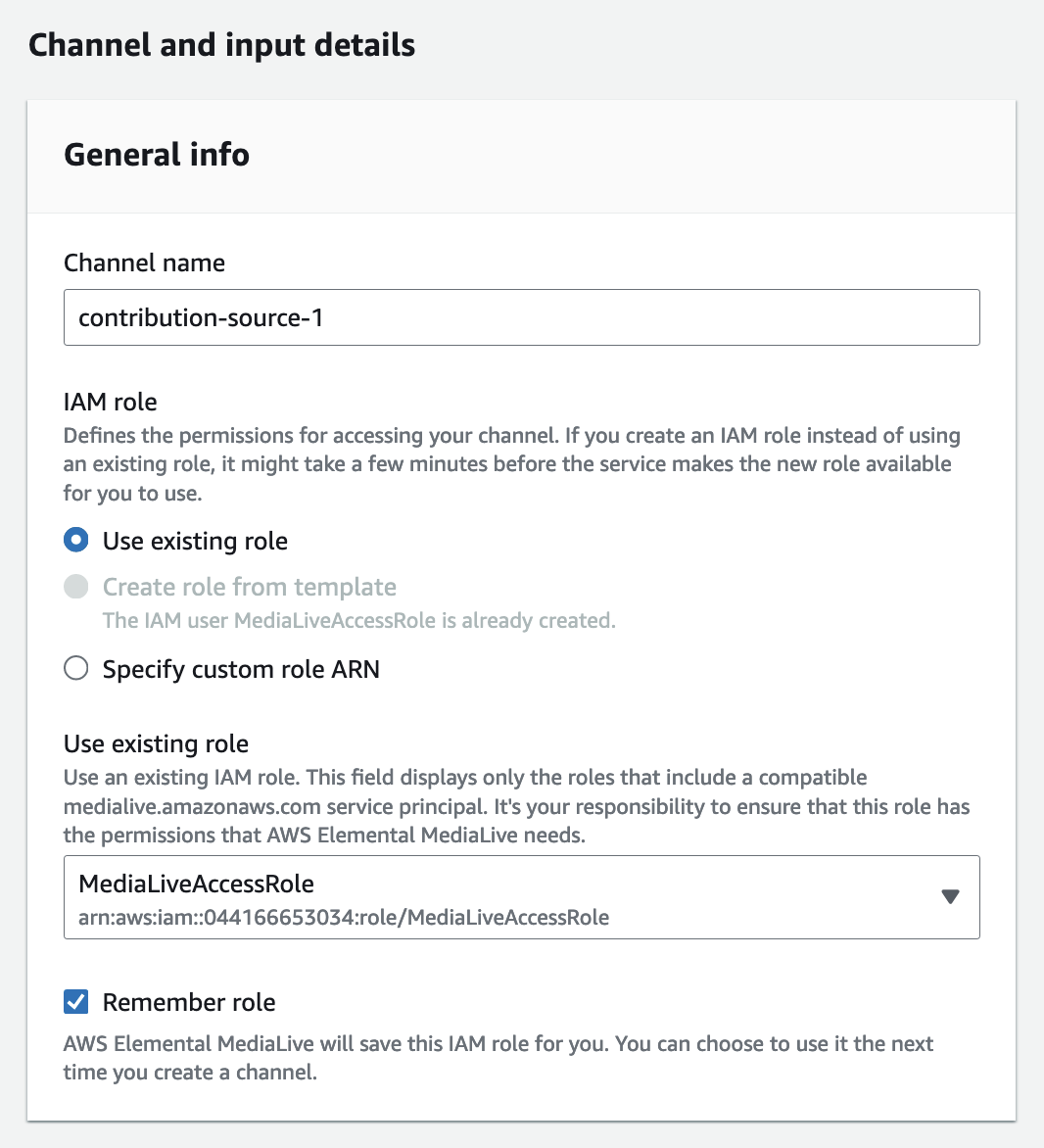
Task: Click the 'Specify custom role ARN' label text
Action: point(241,669)
